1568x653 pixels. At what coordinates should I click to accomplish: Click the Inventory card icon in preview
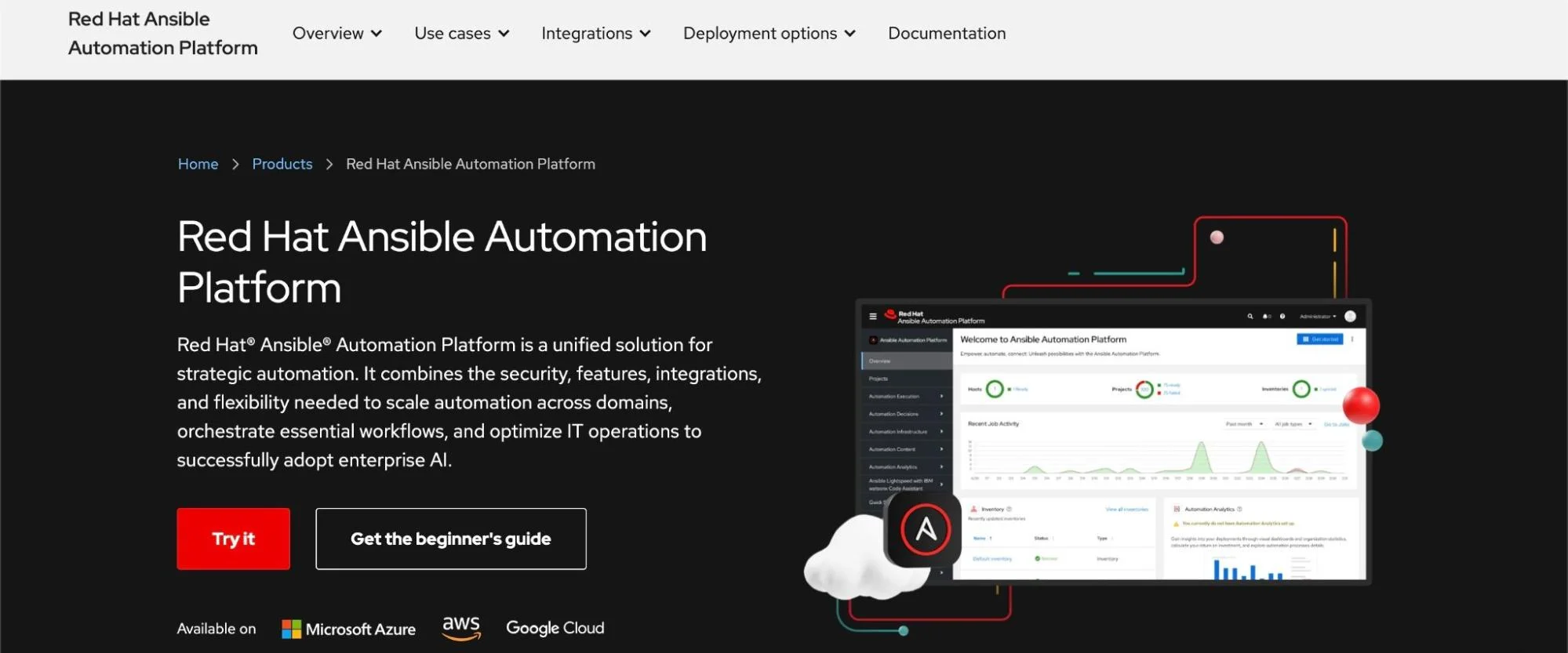click(x=974, y=509)
